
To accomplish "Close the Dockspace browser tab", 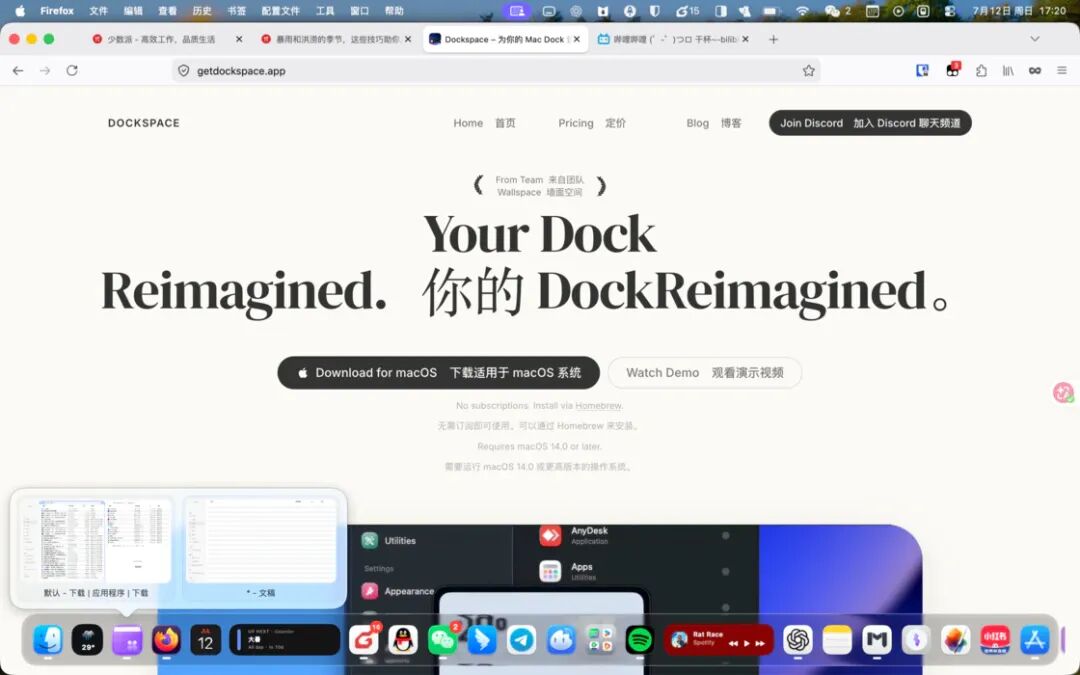I will point(577,39).
